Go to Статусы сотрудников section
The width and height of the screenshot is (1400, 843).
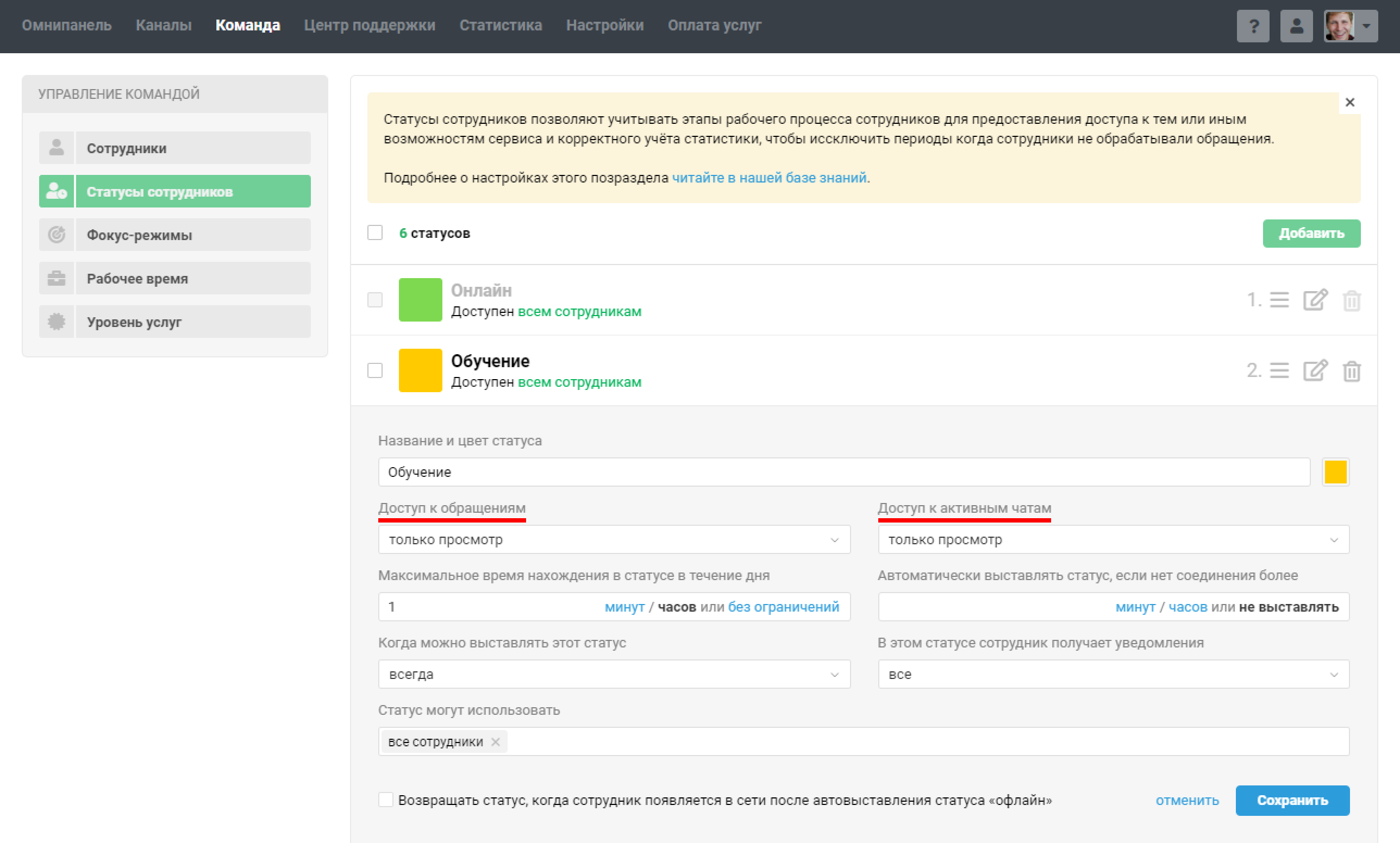coord(193,191)
